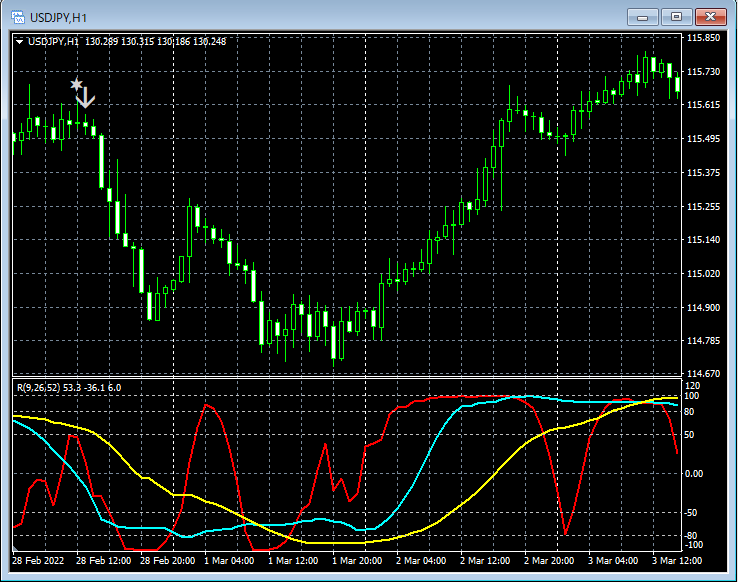
Task: Click the 115.140 price scale label
Action: [704, 239]
